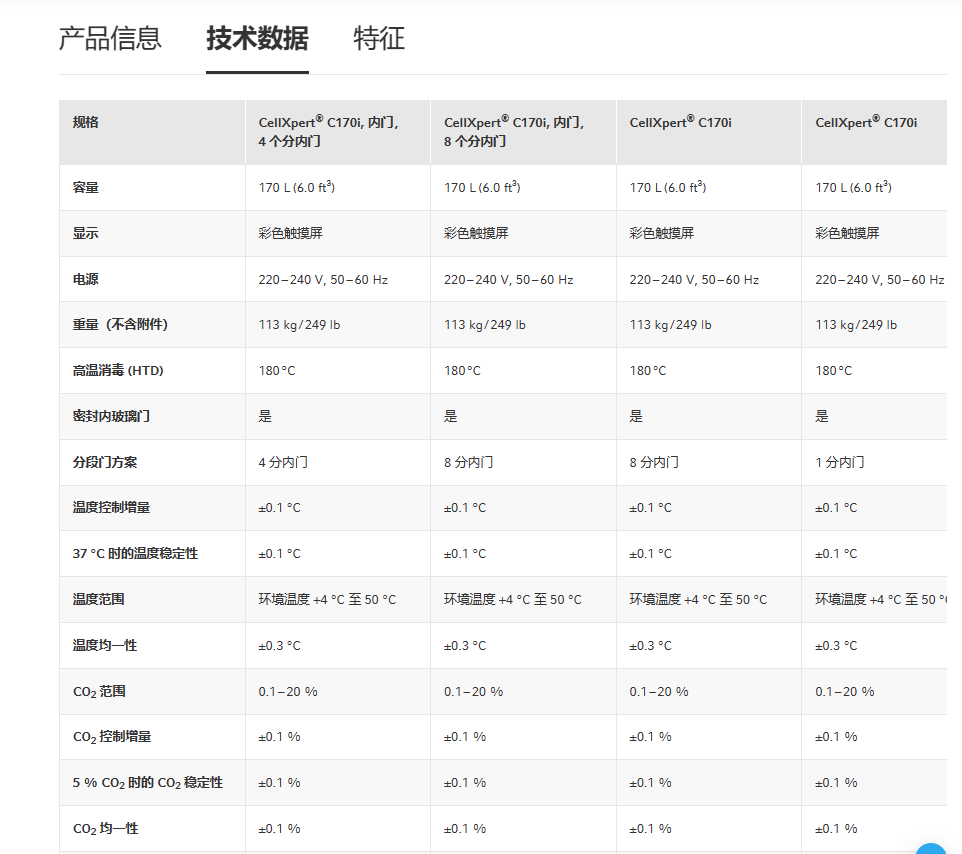Image resolution: width=962 pixels, height=854 pixels.
Task: Click the 电源 row label
Action: tap(85, 279)
